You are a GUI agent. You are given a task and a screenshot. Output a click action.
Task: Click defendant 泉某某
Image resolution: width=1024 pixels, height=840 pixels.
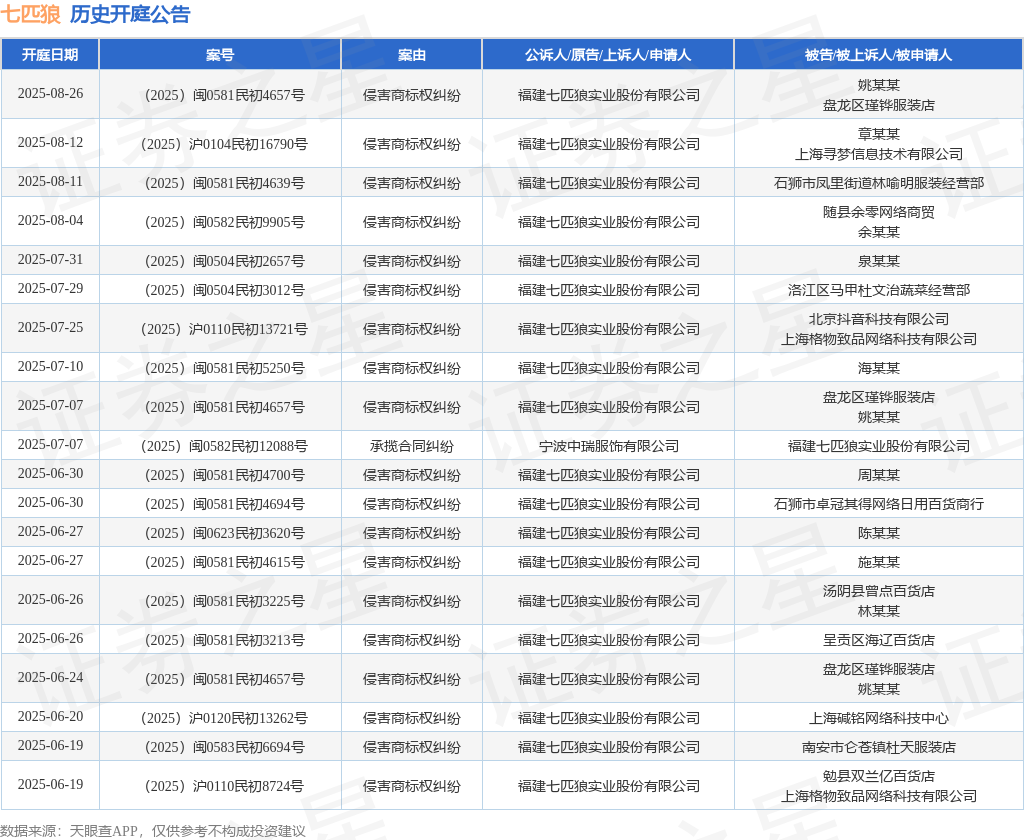878,261
